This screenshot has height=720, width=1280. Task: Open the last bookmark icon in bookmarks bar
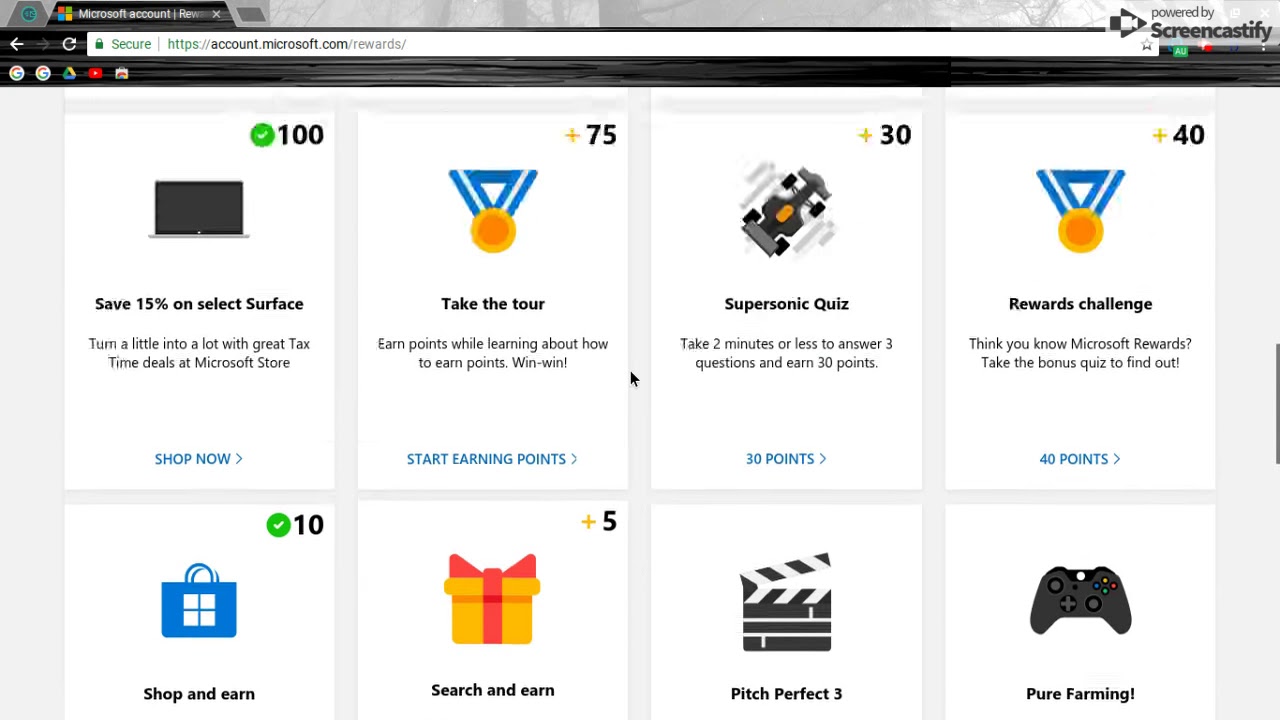122,73
